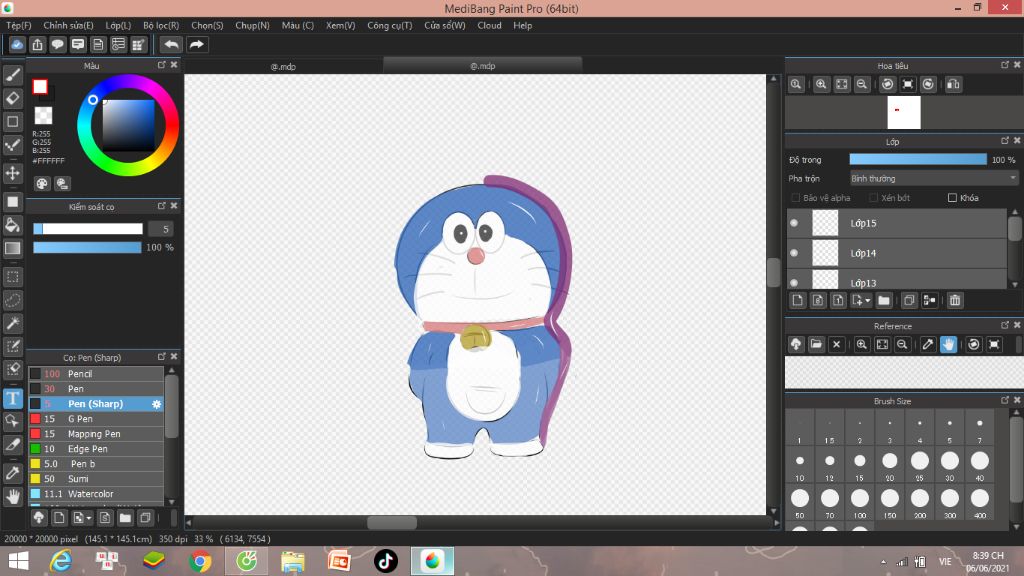Click the navigator preview thumbnail
1024x576 pixels.
pos(904,112)
